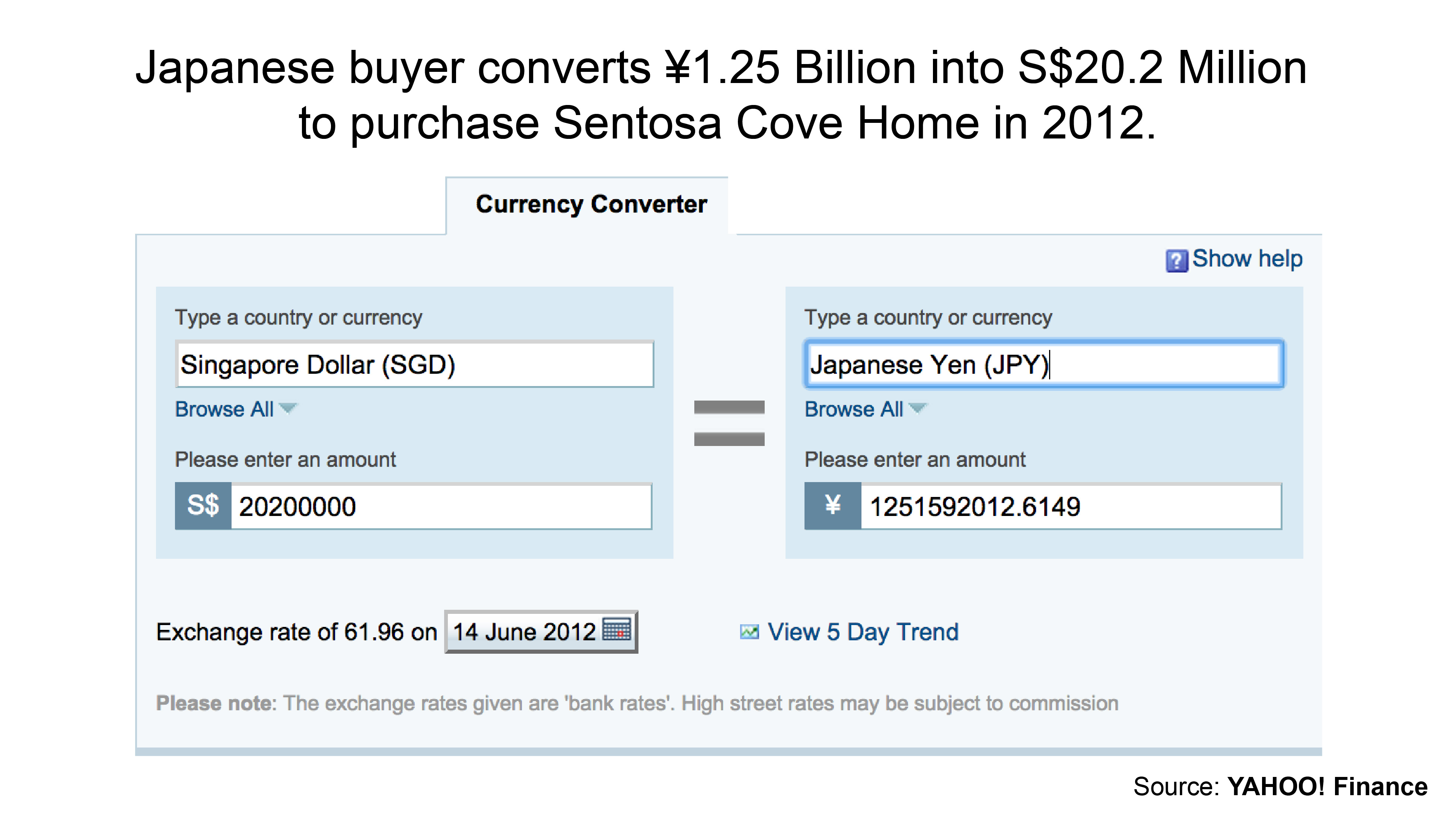Viewport: 1456px width, 819px height.
Task: Click the 20200000 amount input field
Action: click(x=442, y=506)
